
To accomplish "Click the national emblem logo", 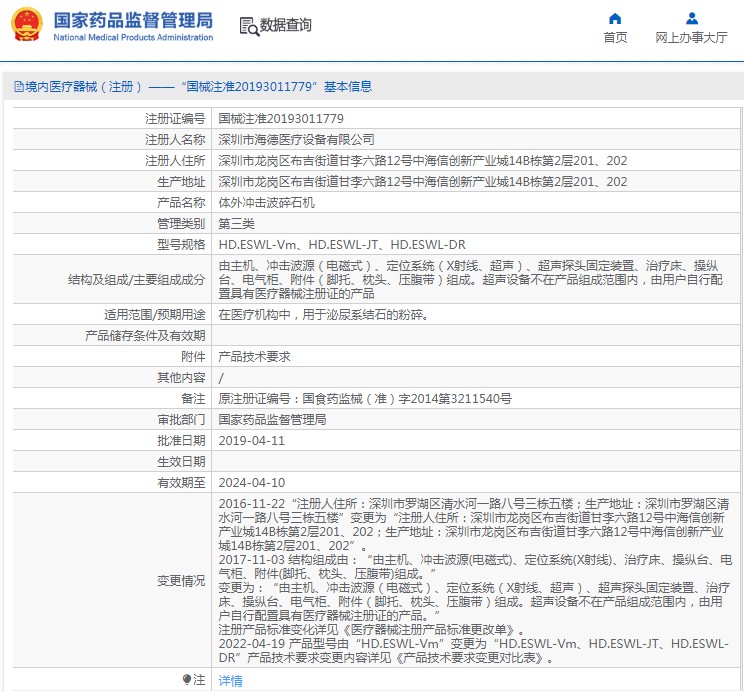I will pos(27,25).
